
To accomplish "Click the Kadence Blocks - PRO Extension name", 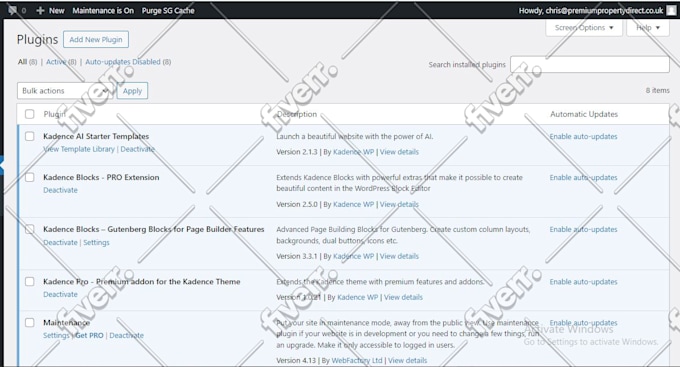I will point(101,177).
